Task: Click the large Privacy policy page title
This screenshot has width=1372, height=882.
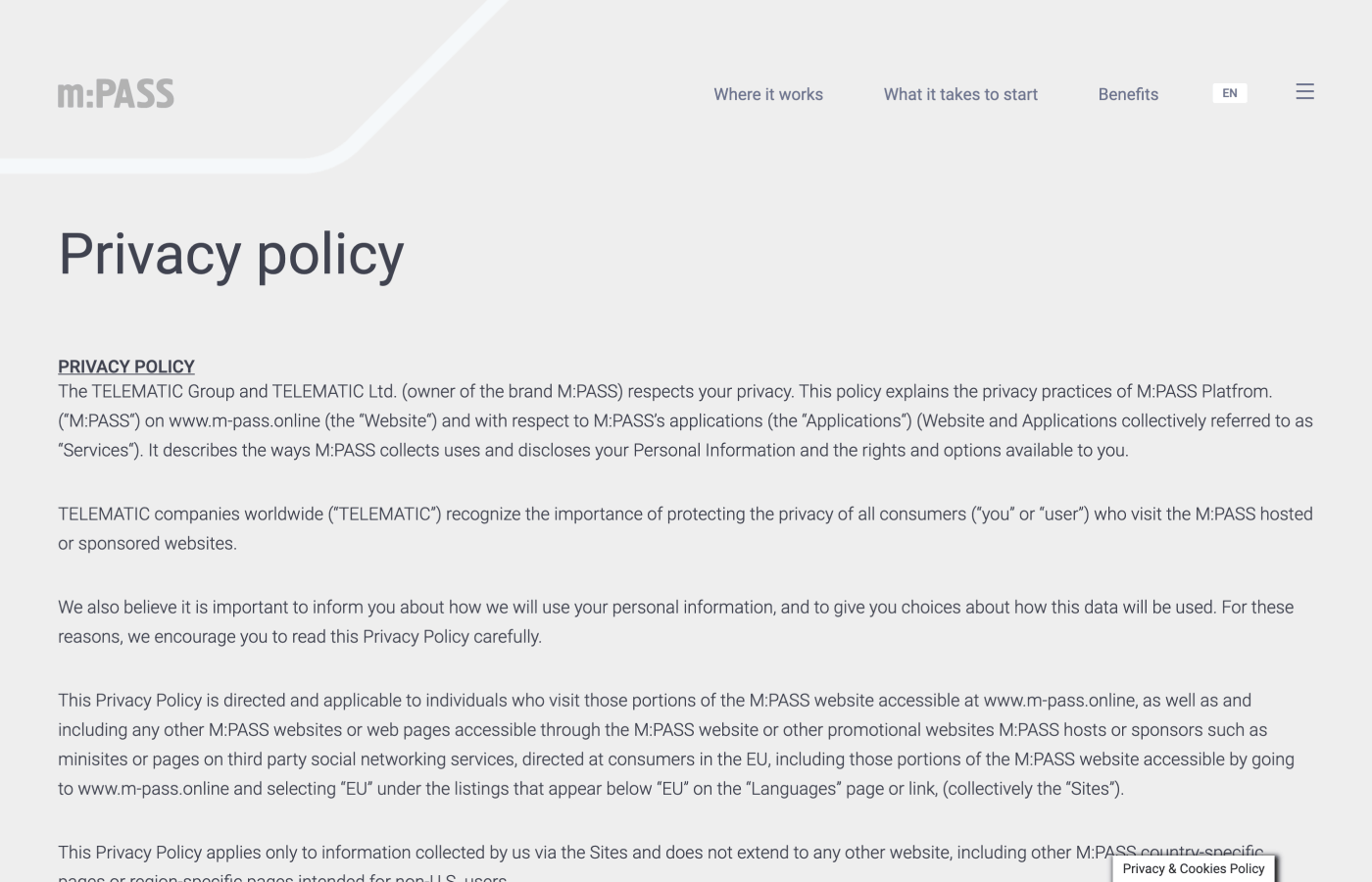Action: [x=231, y=255]
